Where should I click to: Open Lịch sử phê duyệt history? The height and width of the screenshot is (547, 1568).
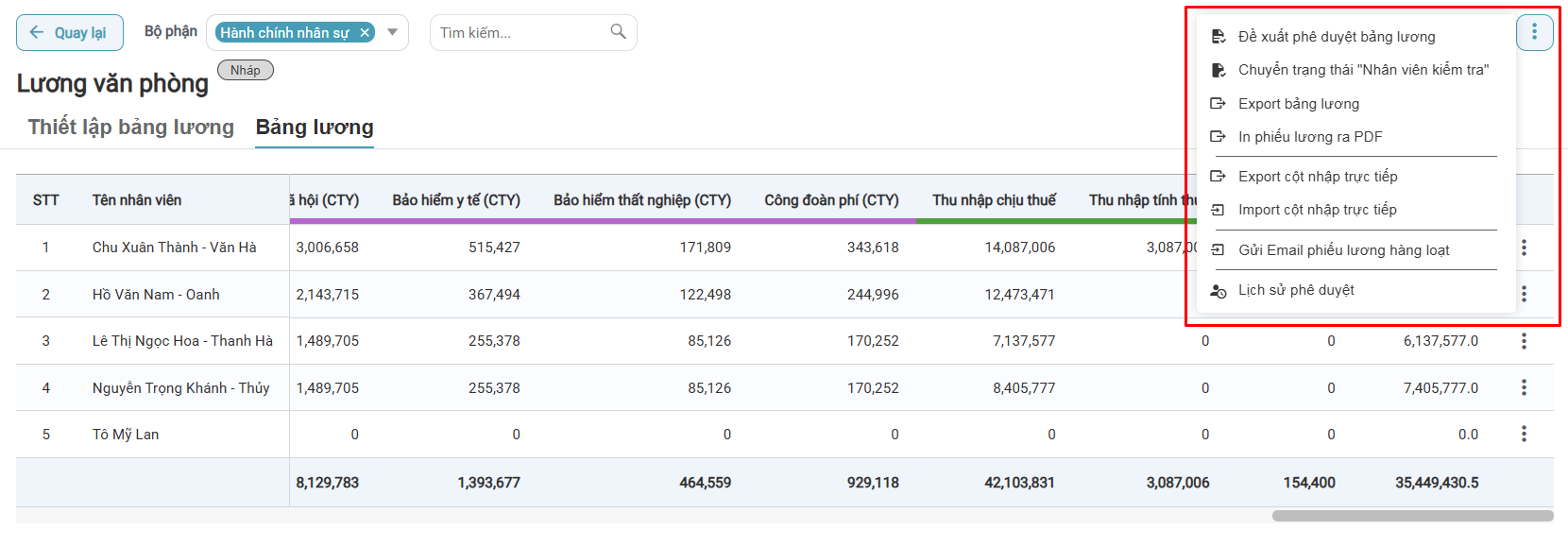(x=1295, y=290)
